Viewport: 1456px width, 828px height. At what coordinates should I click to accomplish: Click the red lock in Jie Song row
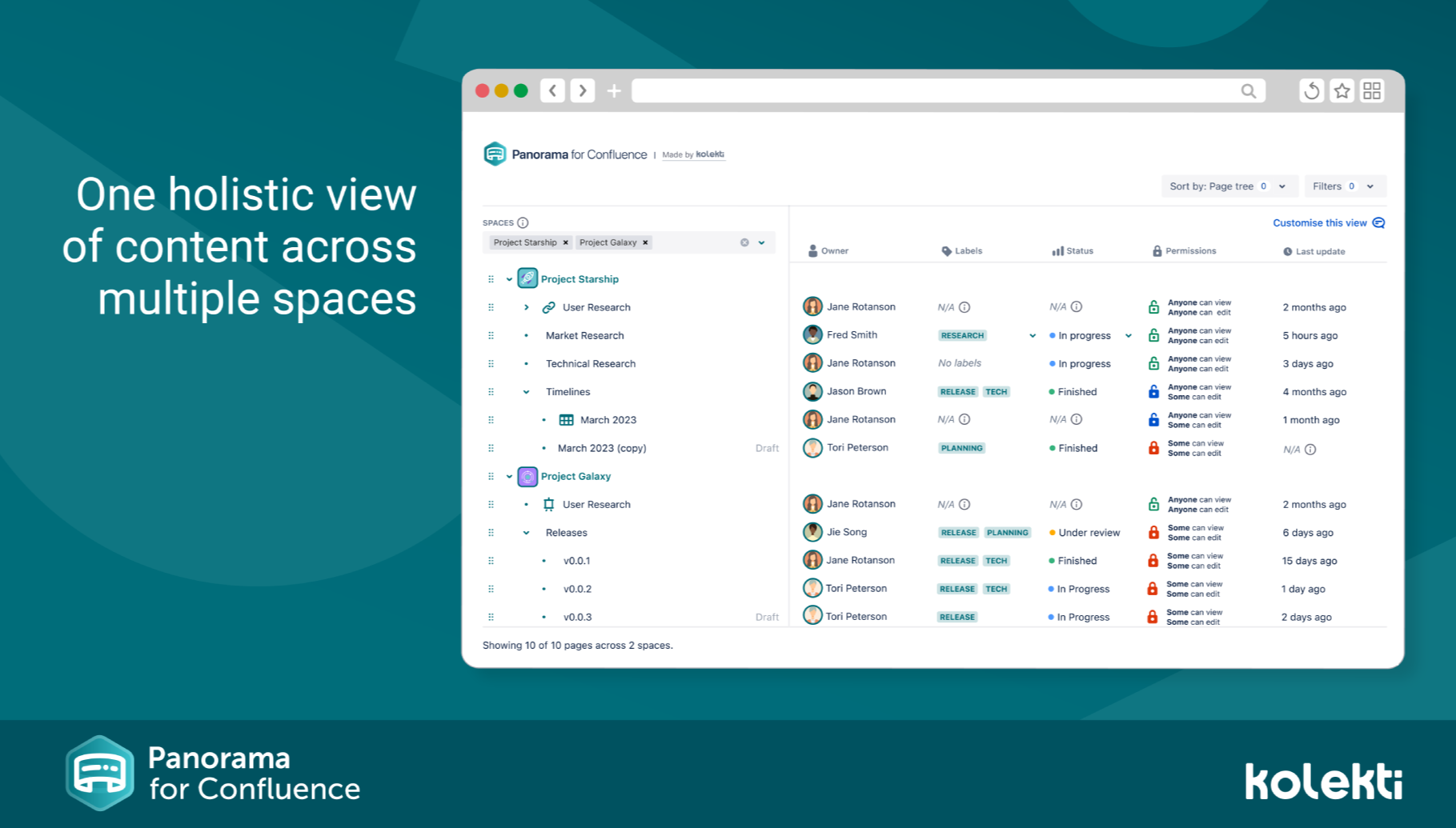coord(1153,533)
